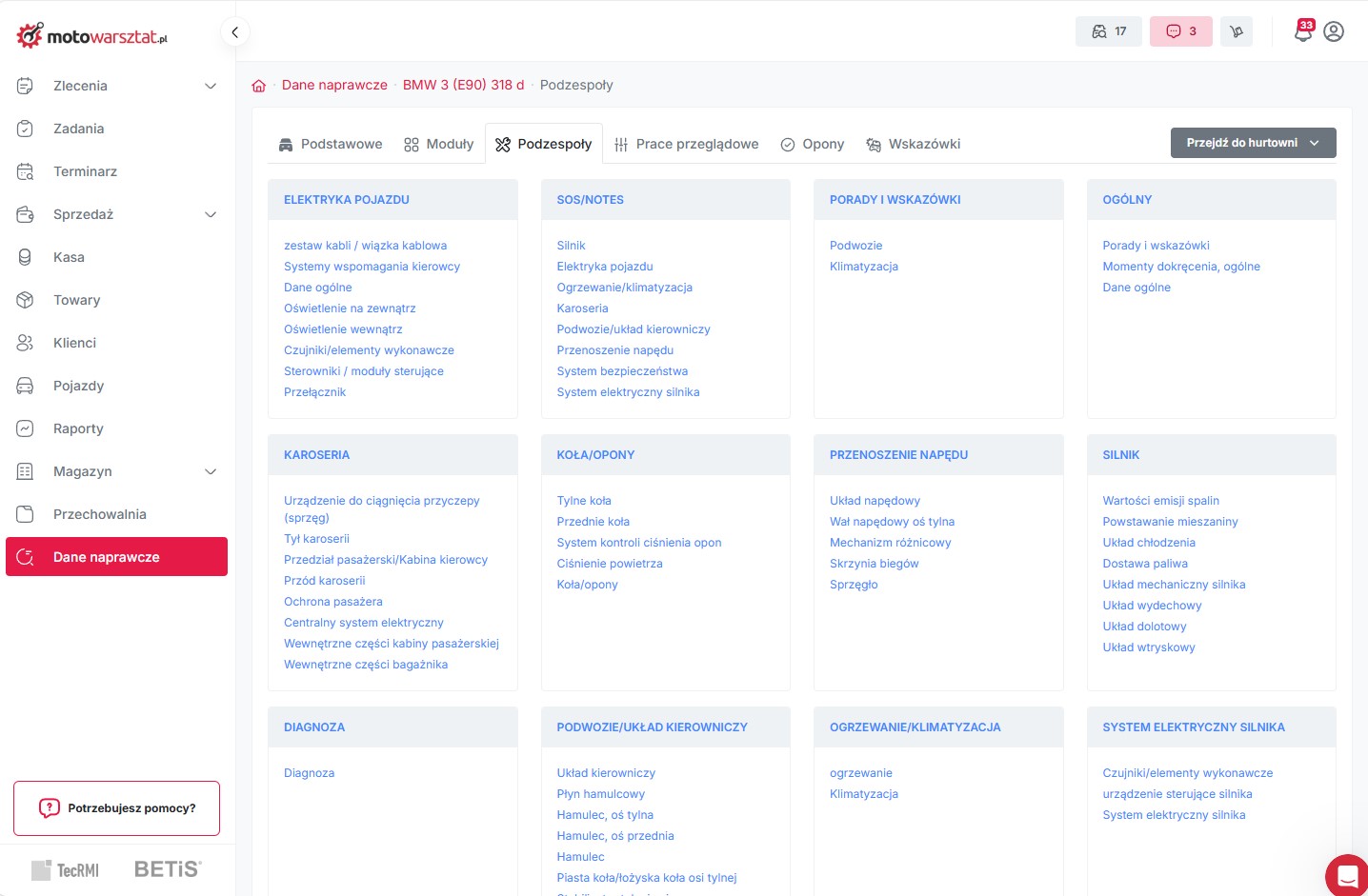Open the Skrzynia biegów link

pos(874,564)
